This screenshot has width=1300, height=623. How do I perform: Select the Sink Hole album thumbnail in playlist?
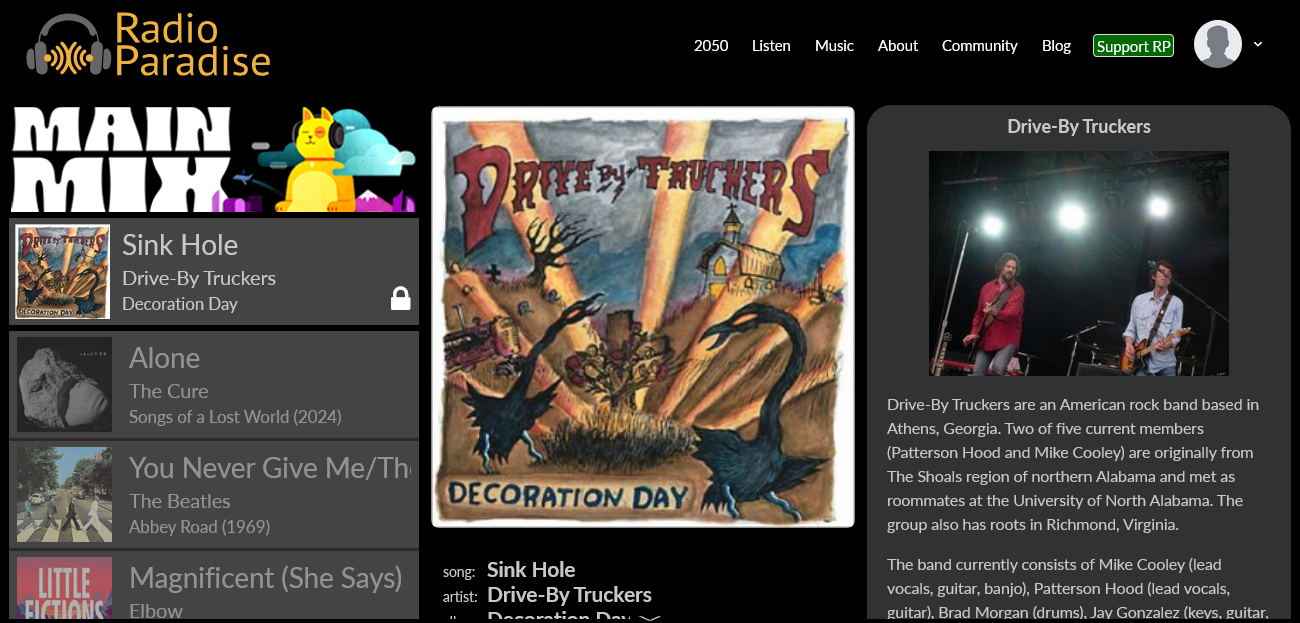coord(63,272)
